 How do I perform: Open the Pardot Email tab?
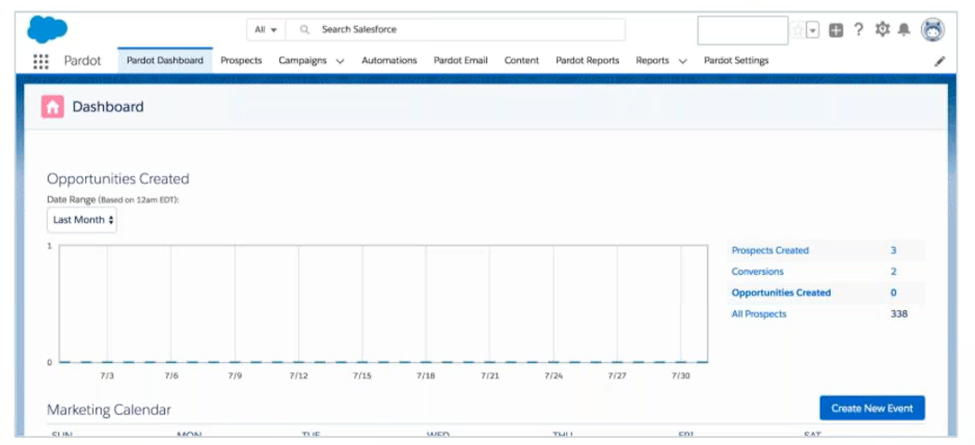[460, 61]
